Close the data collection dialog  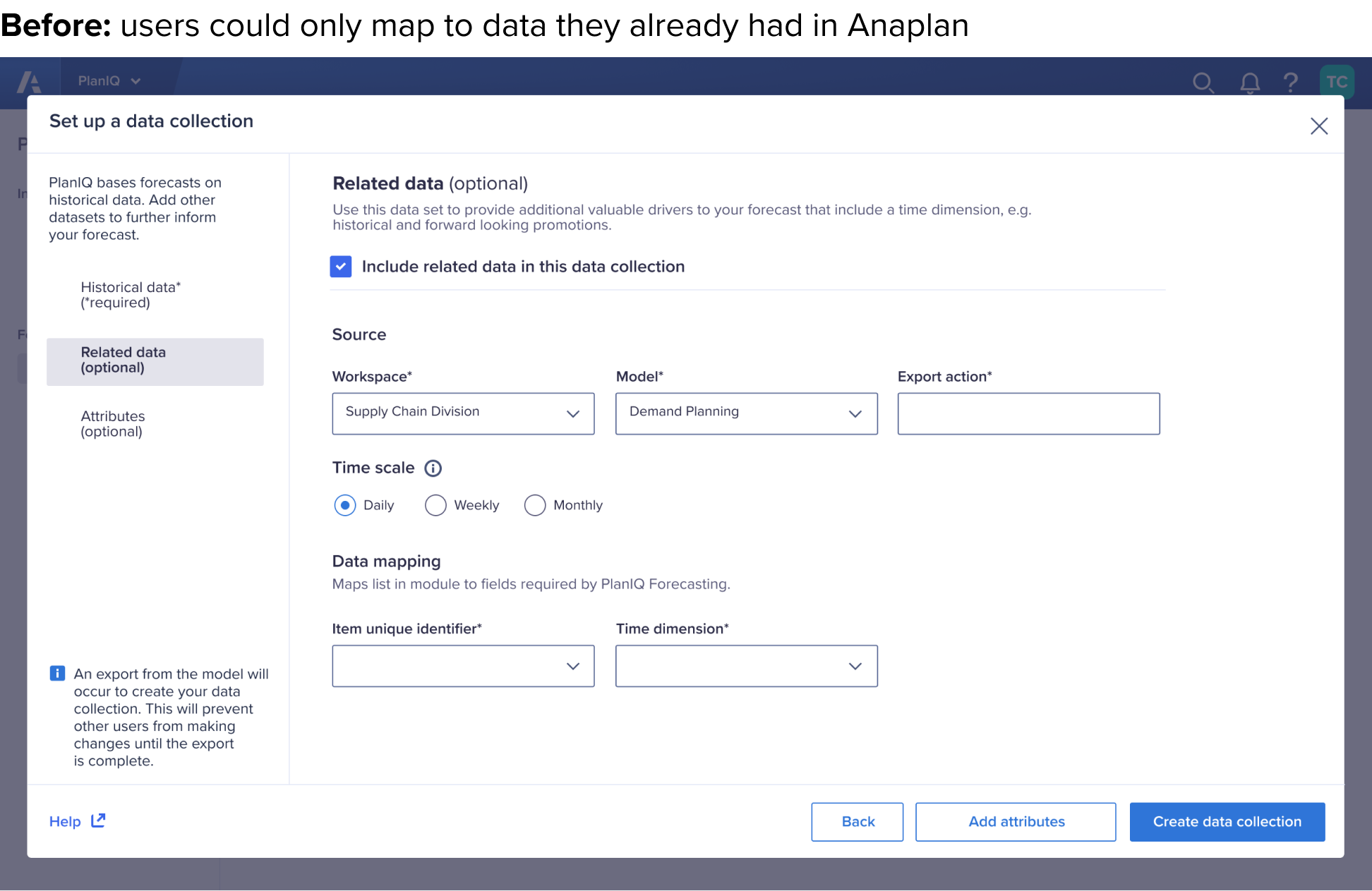tap(1318, 126)
